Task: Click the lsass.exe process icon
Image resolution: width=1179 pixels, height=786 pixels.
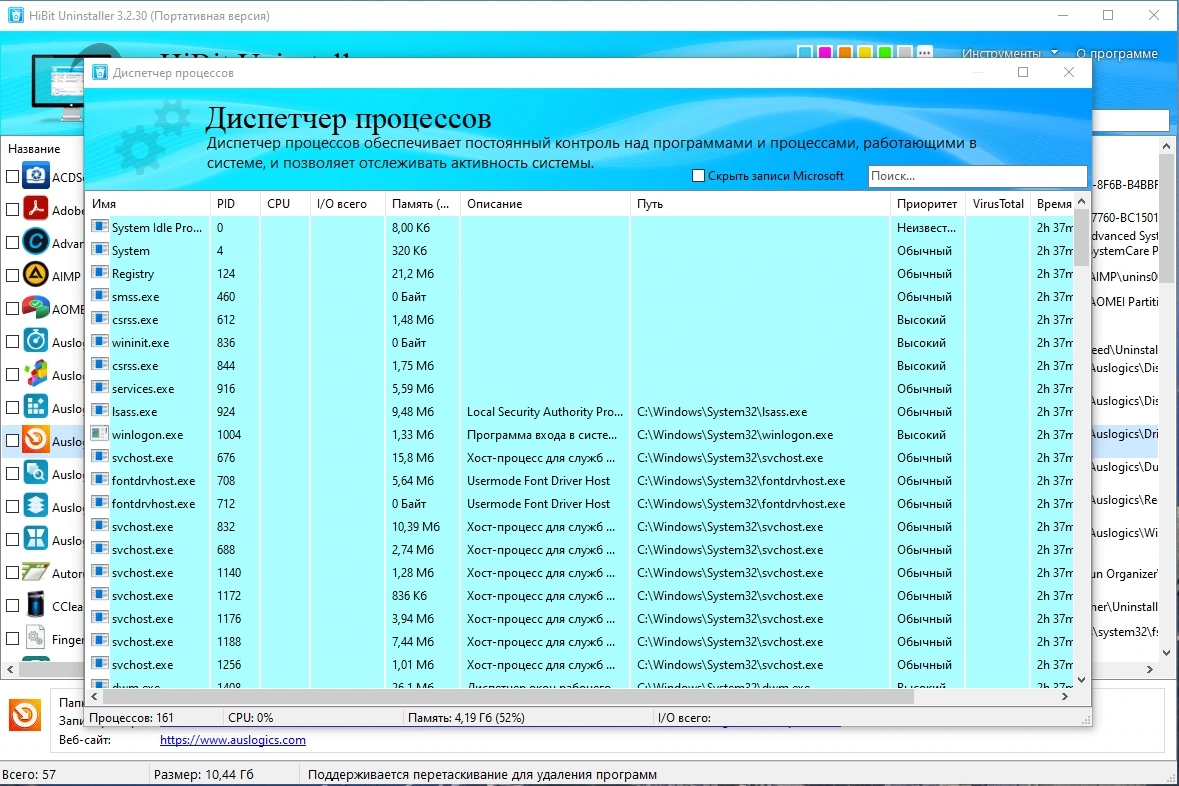Action: coord(99,411)
